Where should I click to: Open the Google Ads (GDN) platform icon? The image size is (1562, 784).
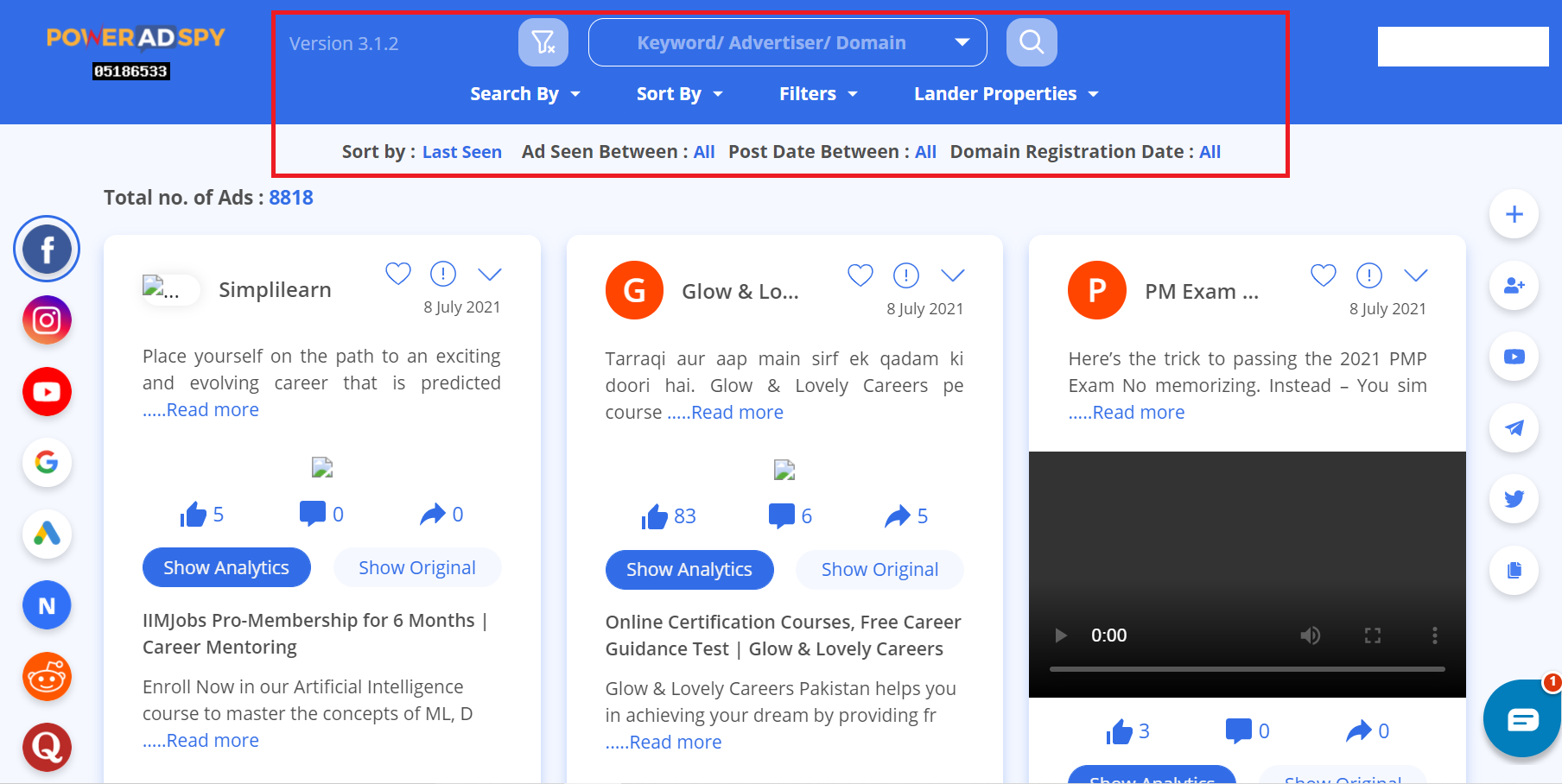[47, 534]
